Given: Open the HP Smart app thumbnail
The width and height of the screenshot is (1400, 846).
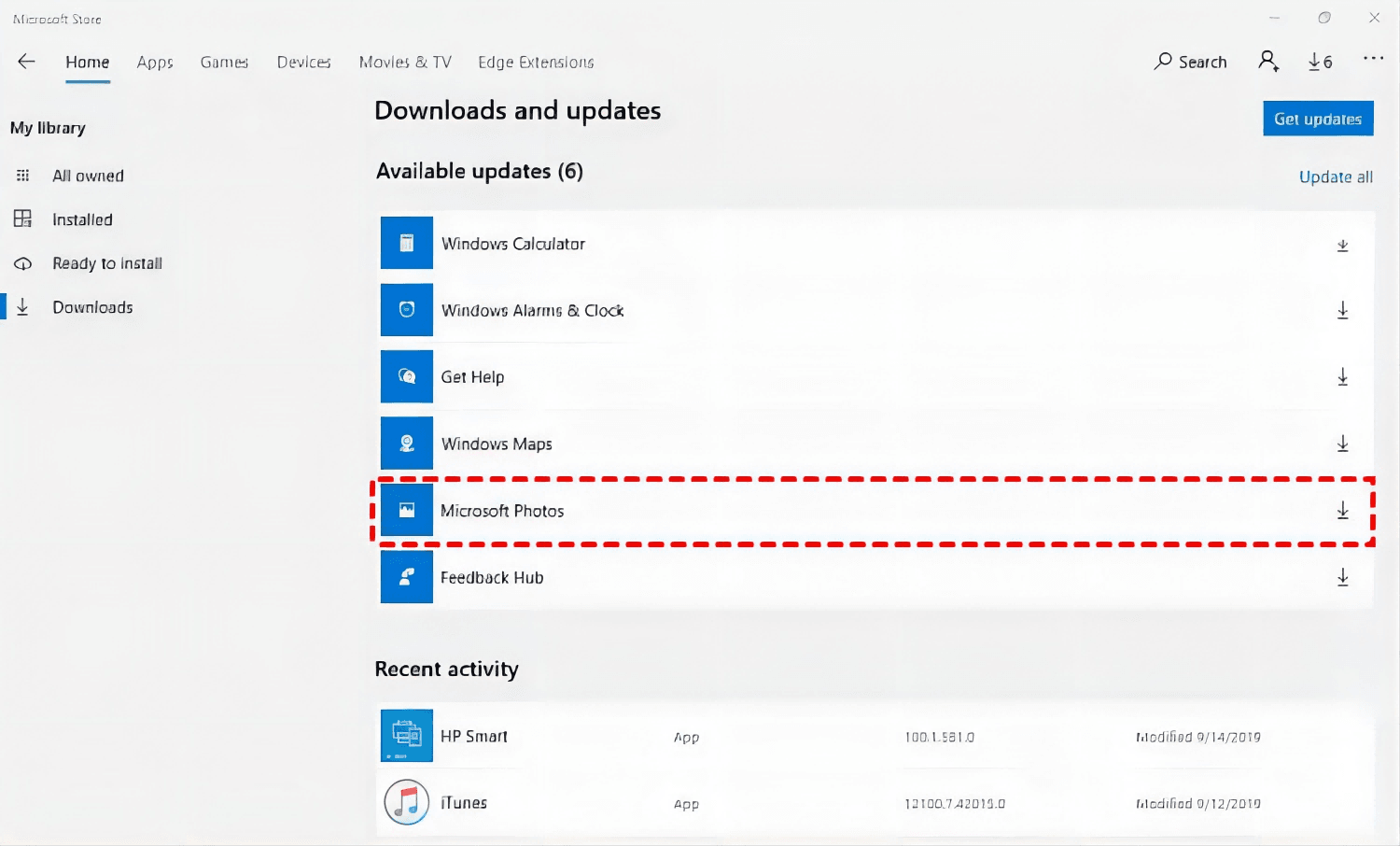Looking at the screenshot, I should pyautogui.click(x=407, y=736).
